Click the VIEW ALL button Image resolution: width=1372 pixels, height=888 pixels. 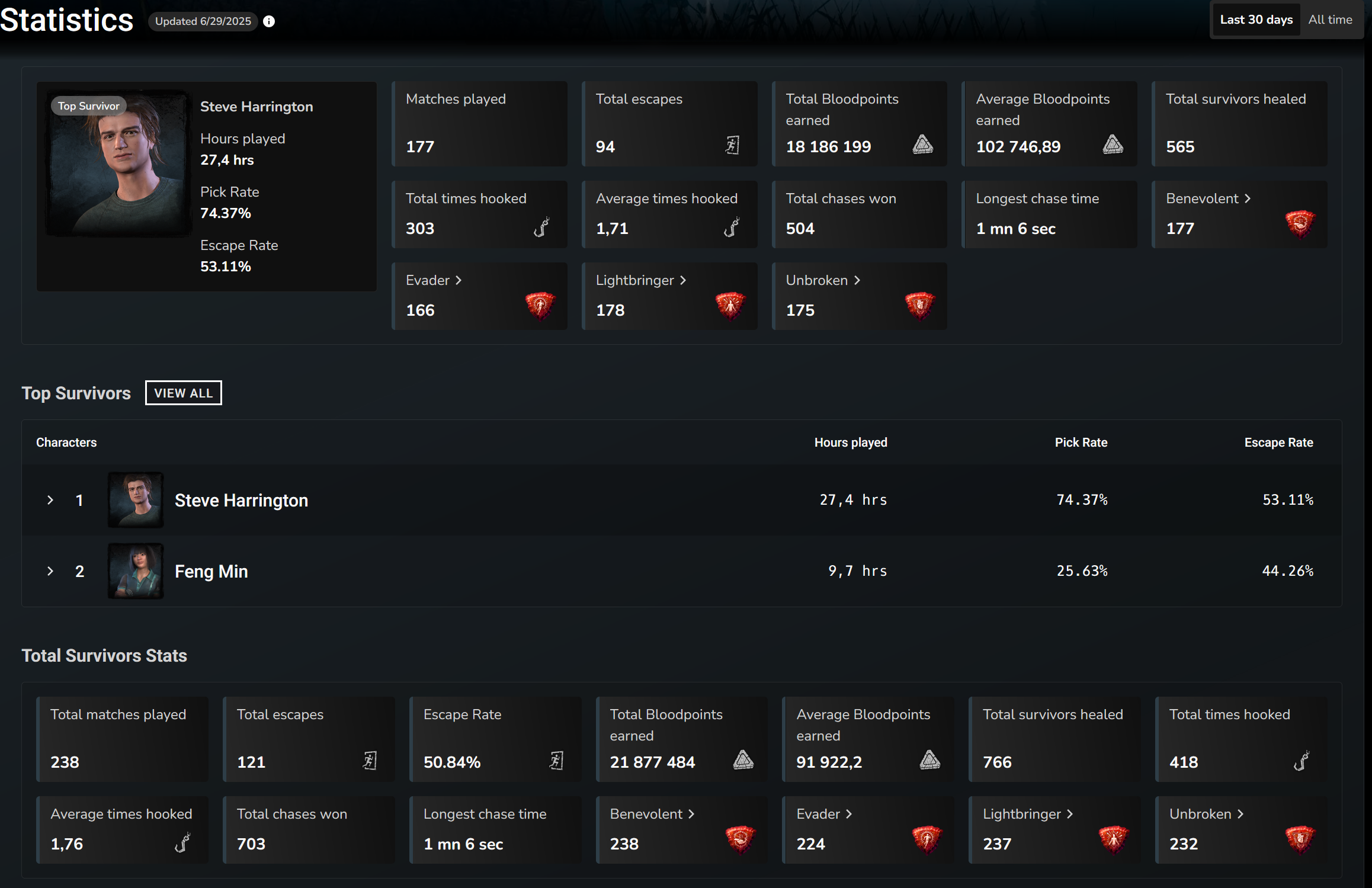(184, 393)
